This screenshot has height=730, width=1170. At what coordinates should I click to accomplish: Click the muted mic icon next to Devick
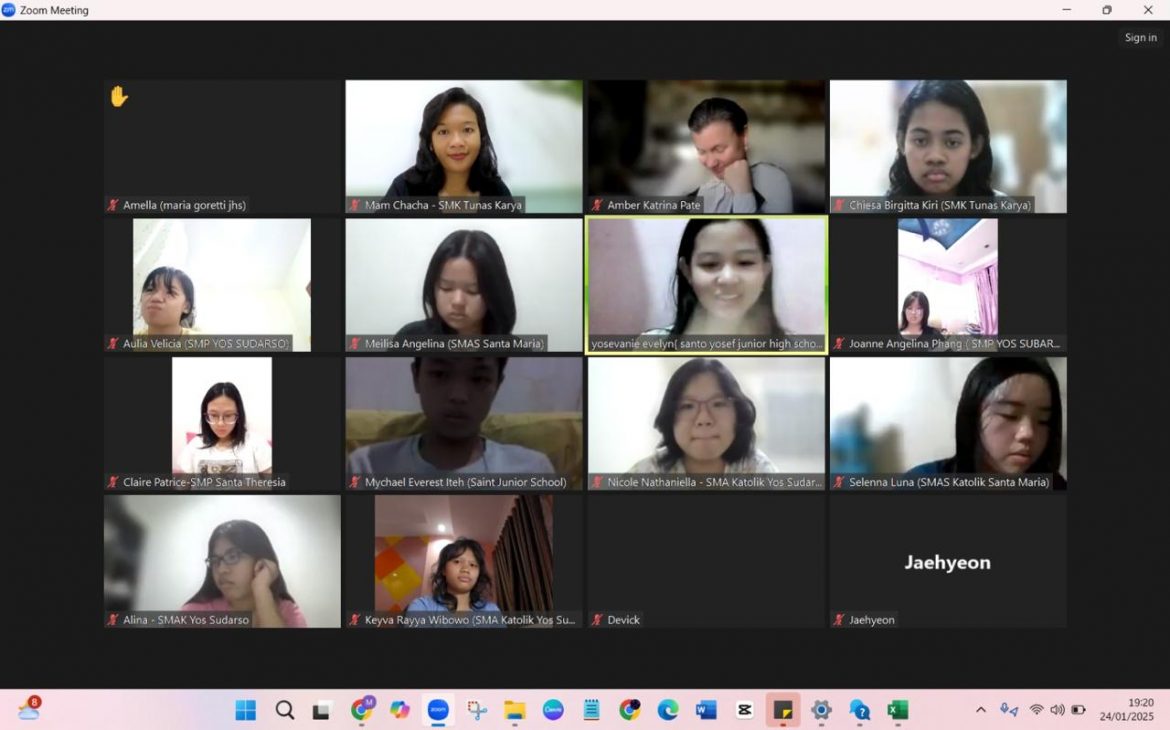click(597, 620)
